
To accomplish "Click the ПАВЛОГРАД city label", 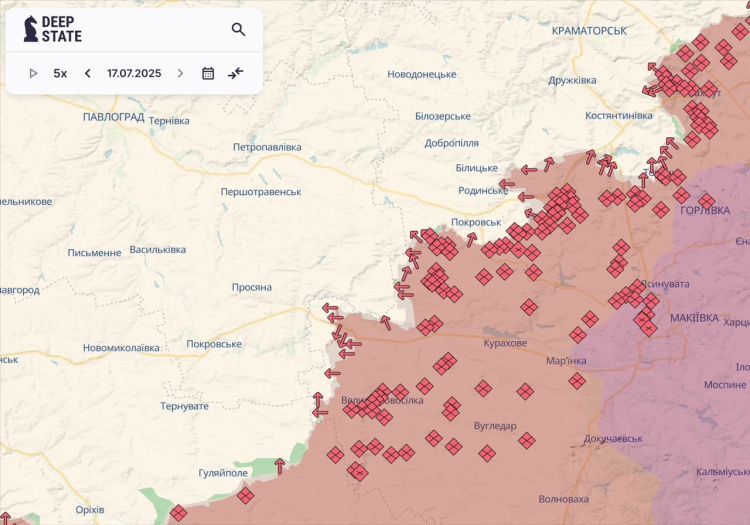I will [113, 117].
